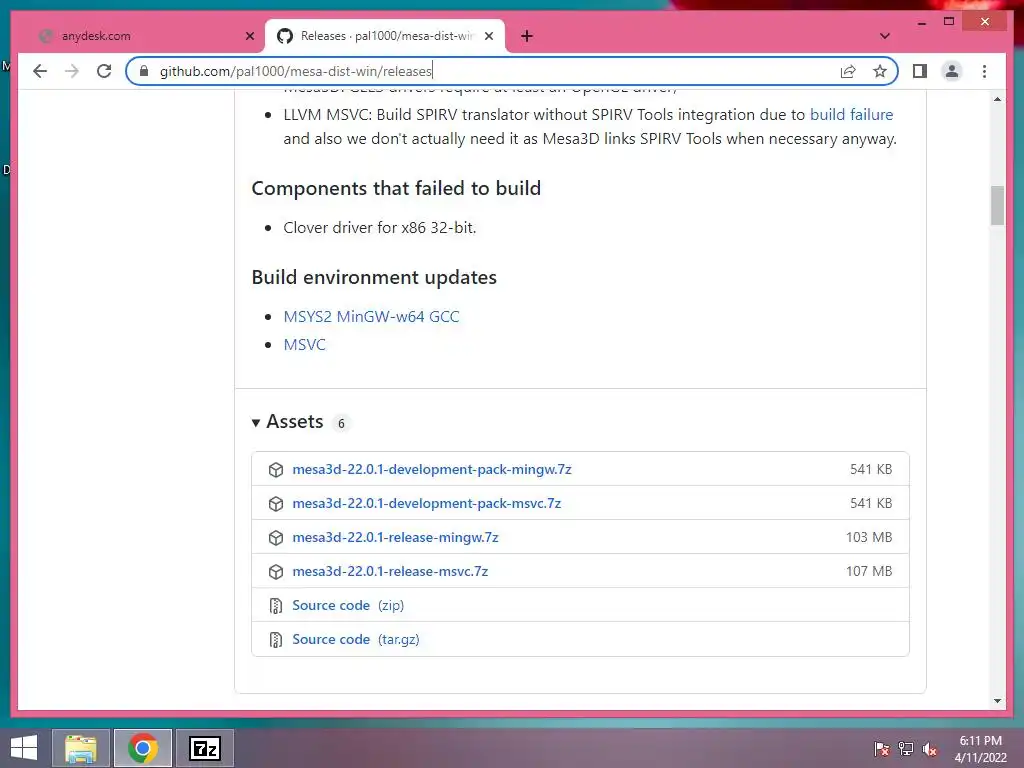Download mesa3d-22.0.1-release-msvc.7z
The height and width of the screenshot is (768, 1024).
click(390, 571)
